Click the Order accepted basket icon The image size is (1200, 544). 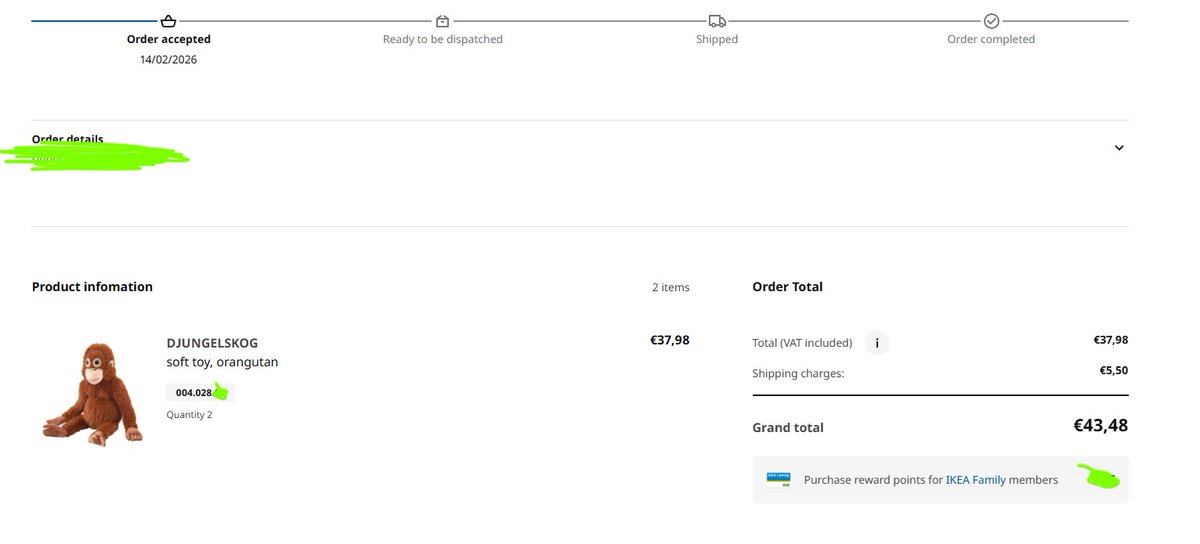(168, 20)
